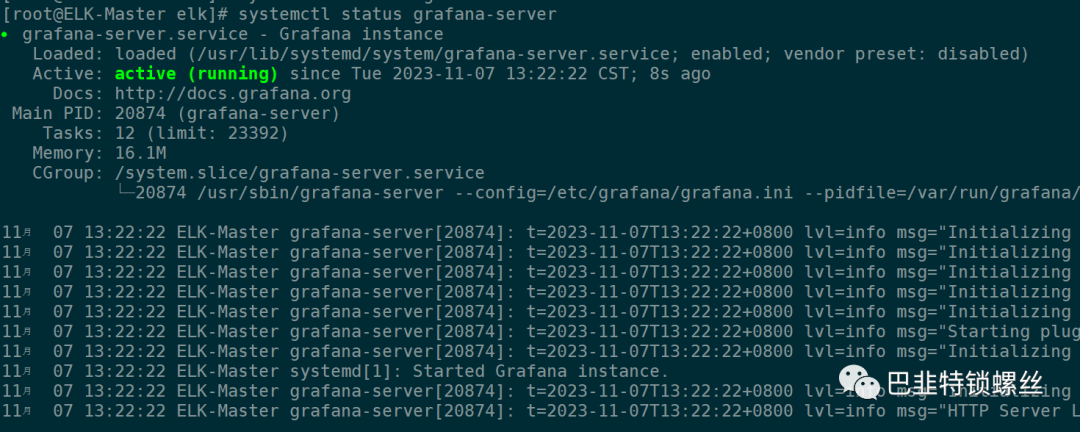
Task: Click the WeChat logo icon in watermark
Action: (858, 382)
